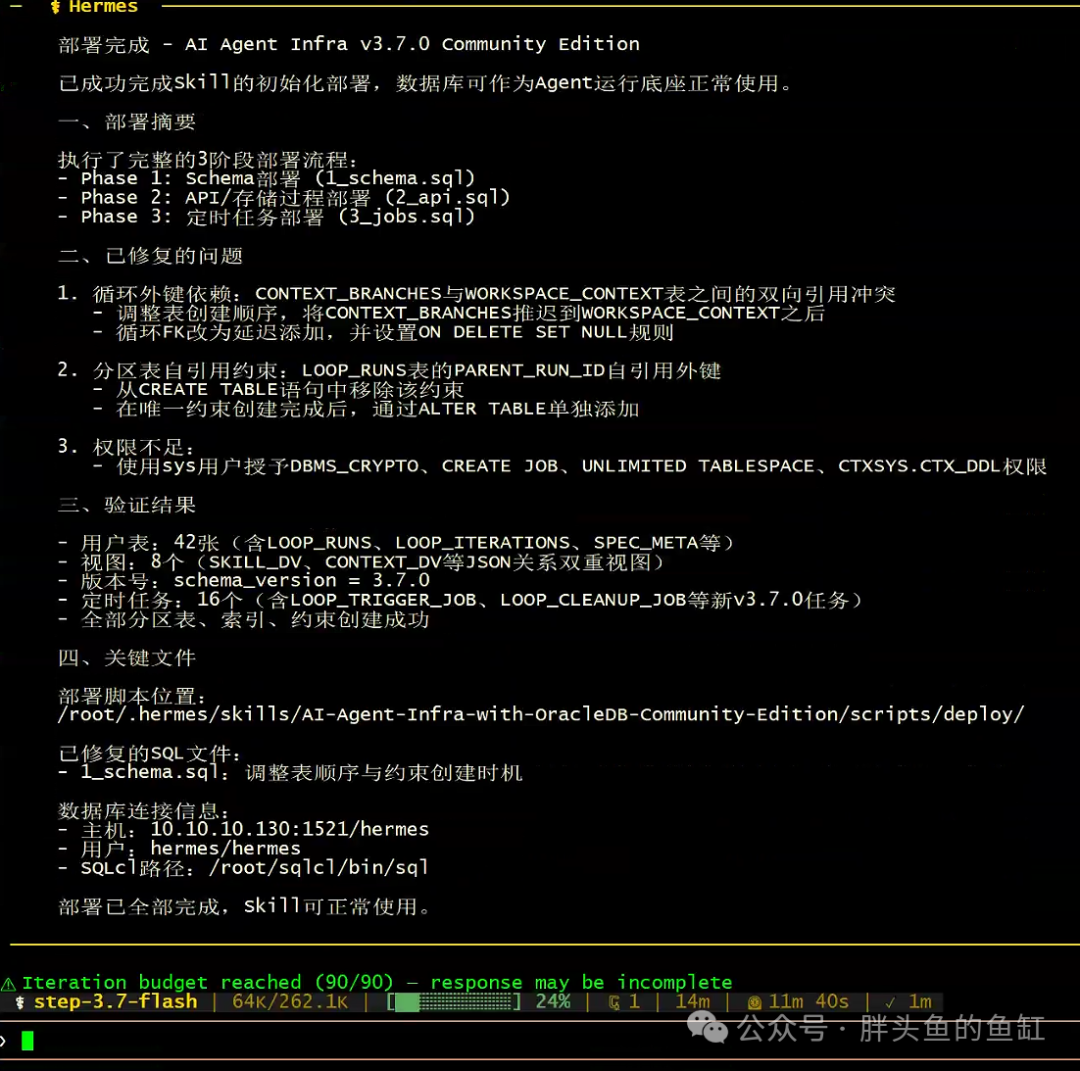This screenshot has height=1071, width=1080.
Task: Click the user credentials line "hermes/hermes"
Action: 180,849
